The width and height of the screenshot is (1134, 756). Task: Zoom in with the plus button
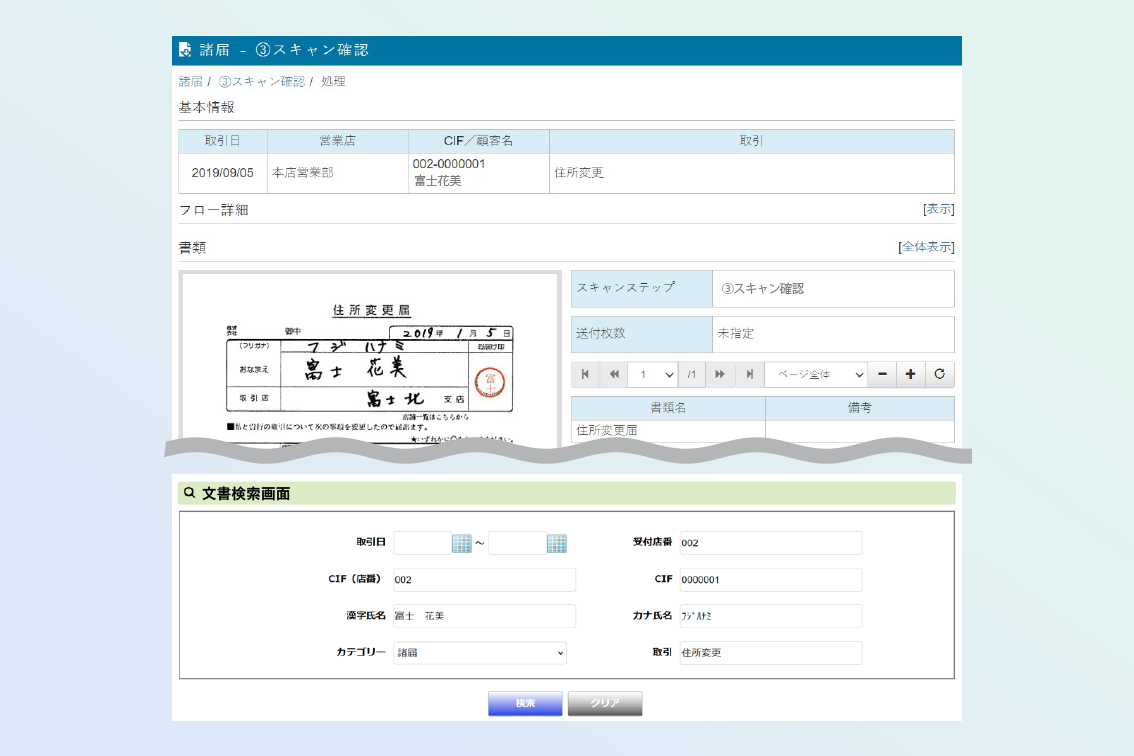point(910,375)
